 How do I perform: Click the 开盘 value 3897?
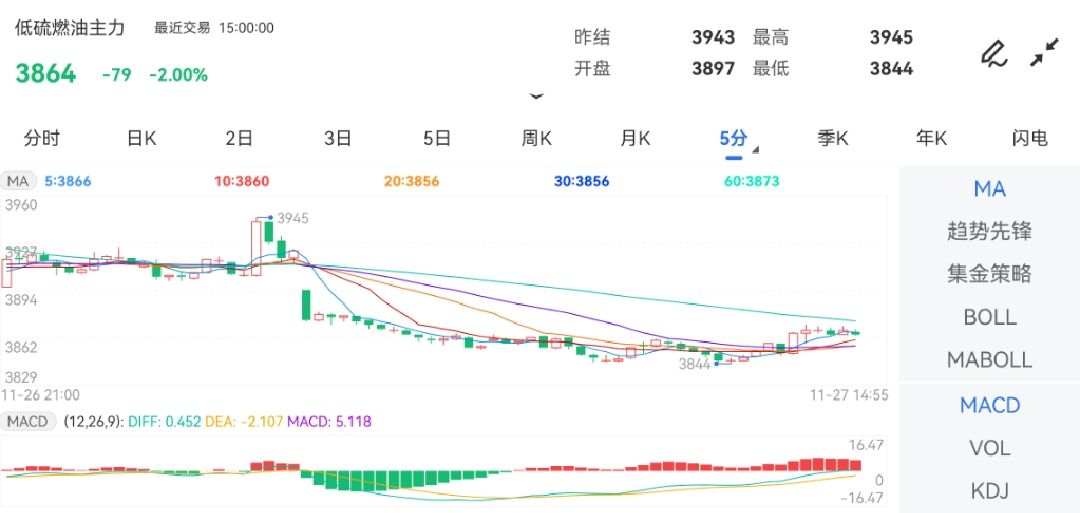click(714, 69)
